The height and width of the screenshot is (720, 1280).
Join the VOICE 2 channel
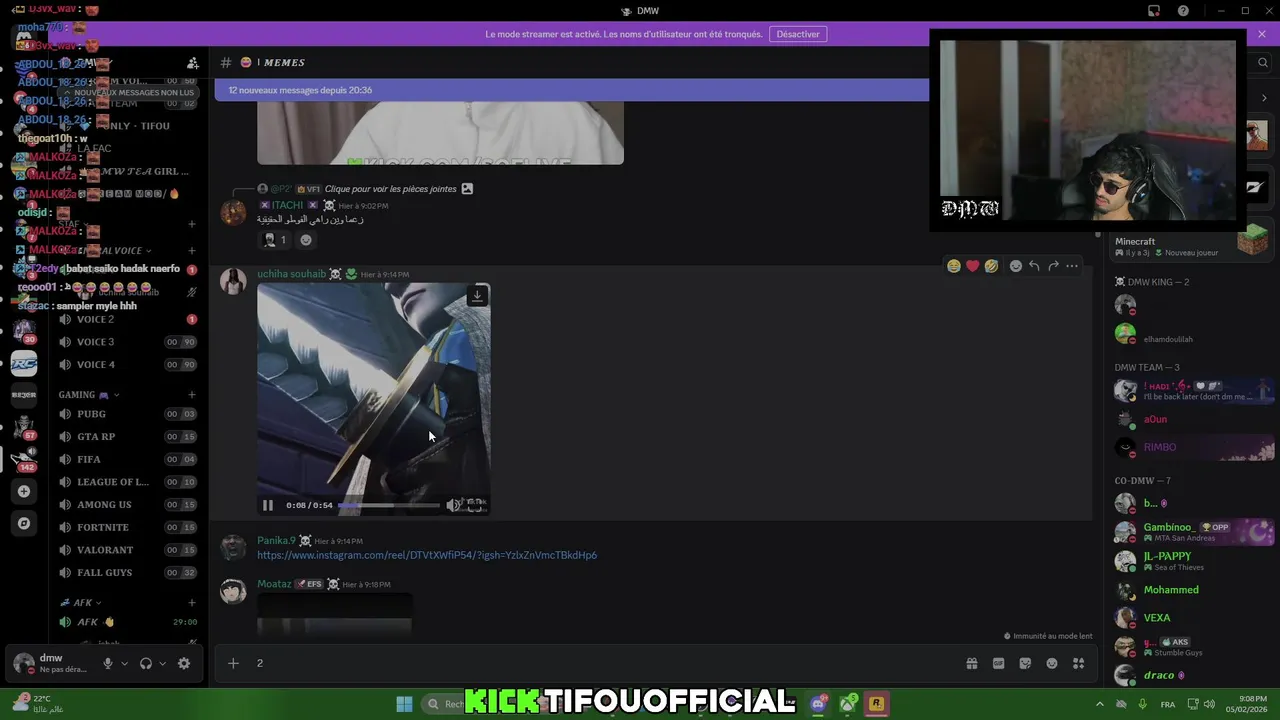pyautogui.click(x=127, y=319)
